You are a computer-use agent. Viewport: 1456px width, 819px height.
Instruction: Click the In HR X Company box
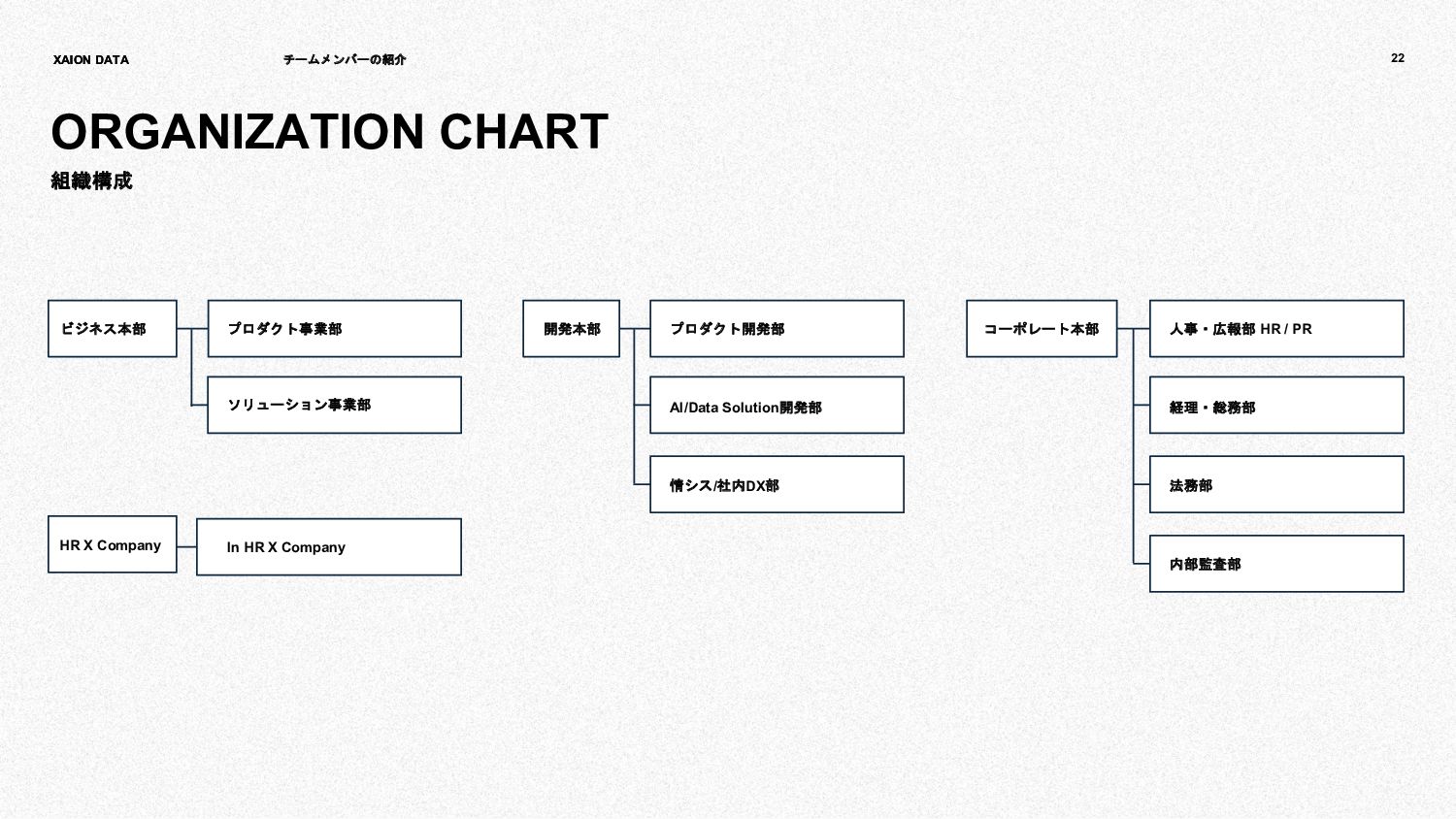(328, 547)
